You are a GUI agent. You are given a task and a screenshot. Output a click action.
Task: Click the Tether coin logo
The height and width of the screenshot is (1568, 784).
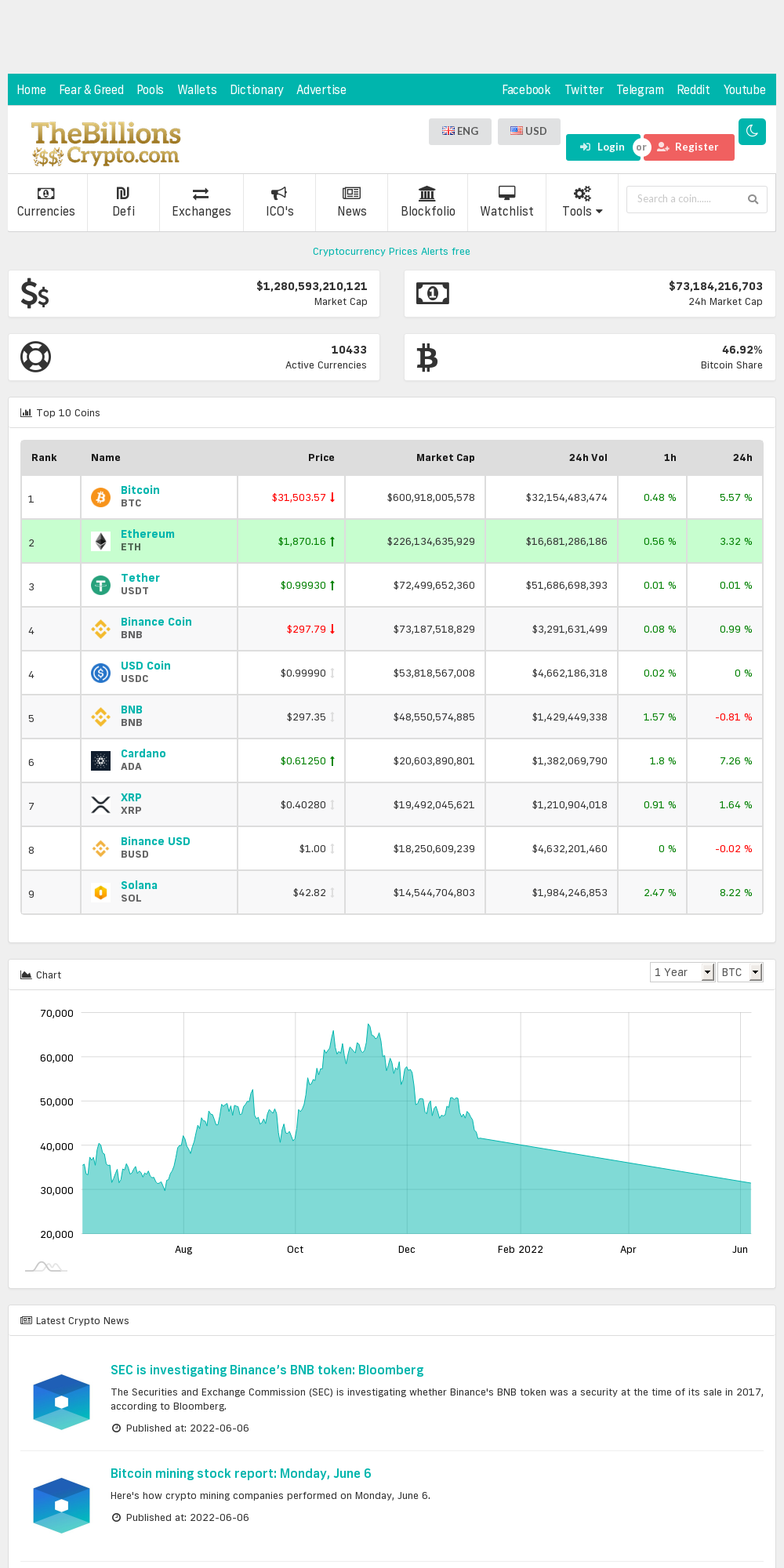[x=100, y=585]
